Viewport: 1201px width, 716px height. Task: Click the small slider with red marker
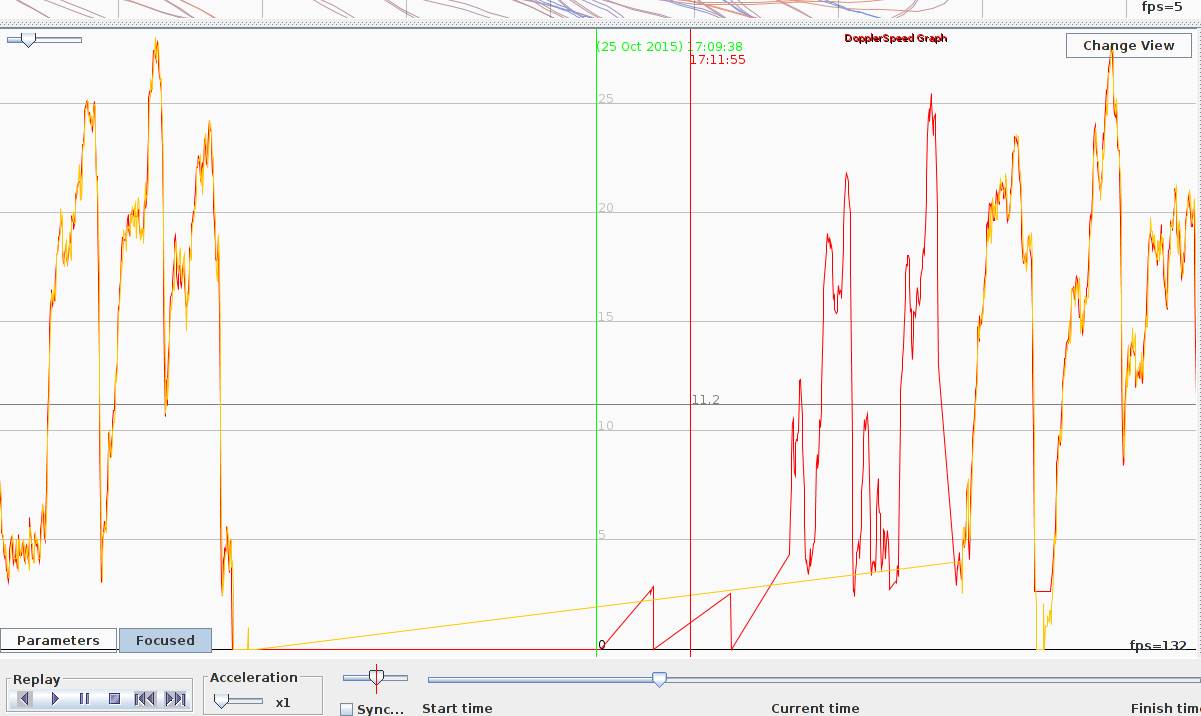[376, 678]
